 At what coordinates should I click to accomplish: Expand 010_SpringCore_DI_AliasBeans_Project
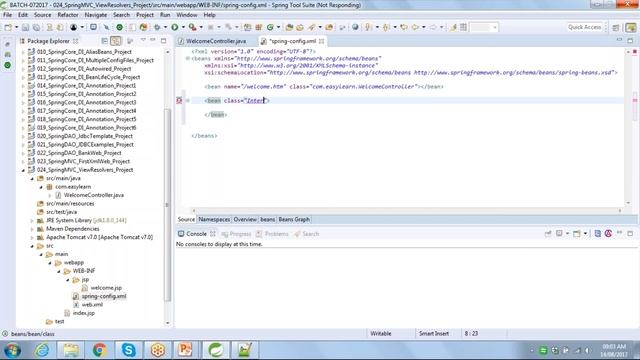pyautogui.click(x=23, y=52)
